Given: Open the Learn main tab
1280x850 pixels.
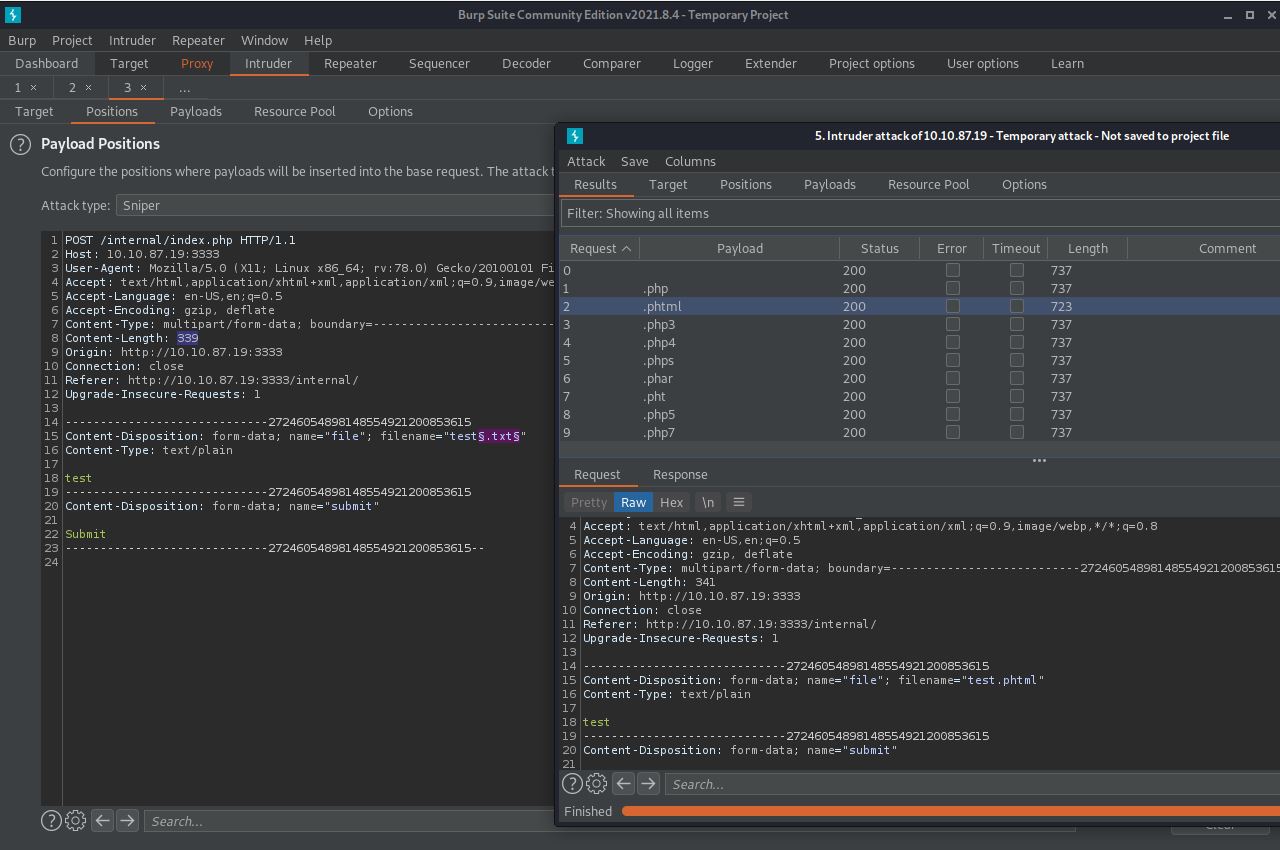Looking at the screenshot, I should tap(1067, 63).
